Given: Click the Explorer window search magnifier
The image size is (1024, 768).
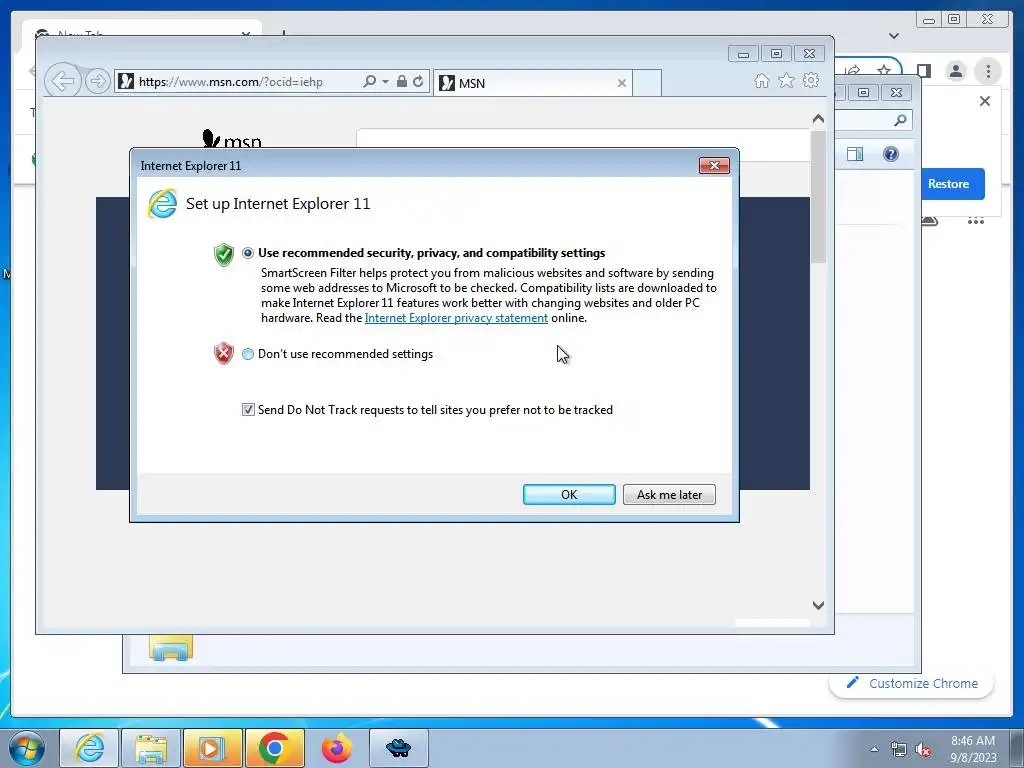Looking at the screenshot, I should coord(900,120).
